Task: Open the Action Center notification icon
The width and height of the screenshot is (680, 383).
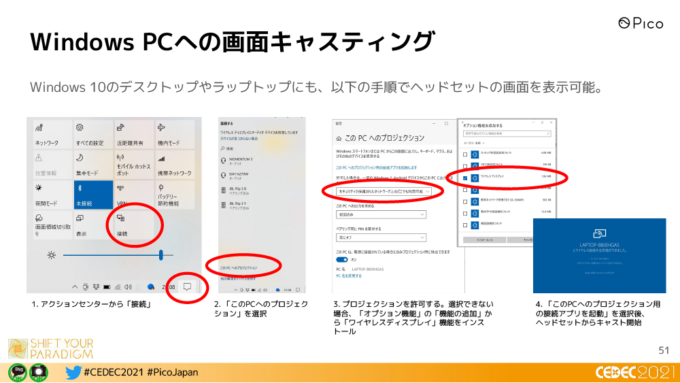Action: [x=187, y=287]
